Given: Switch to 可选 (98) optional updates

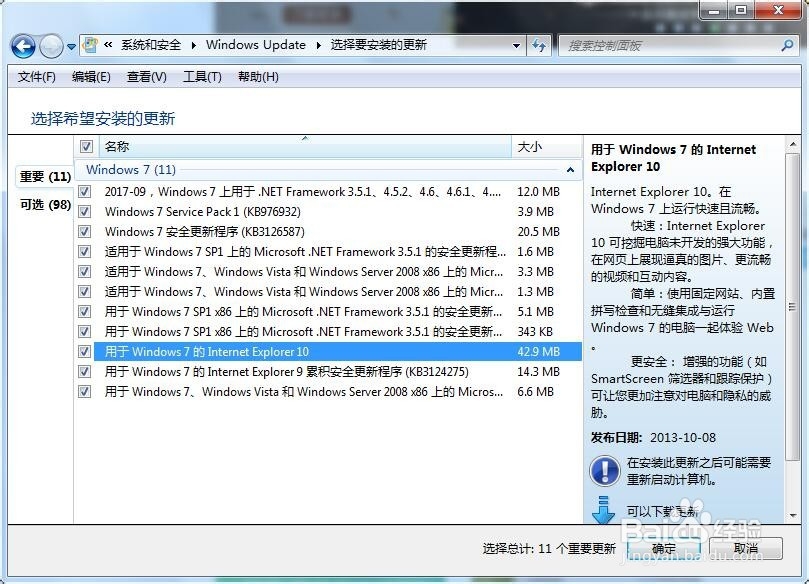Looking at the screenshot, I should [x=45, y=205].
